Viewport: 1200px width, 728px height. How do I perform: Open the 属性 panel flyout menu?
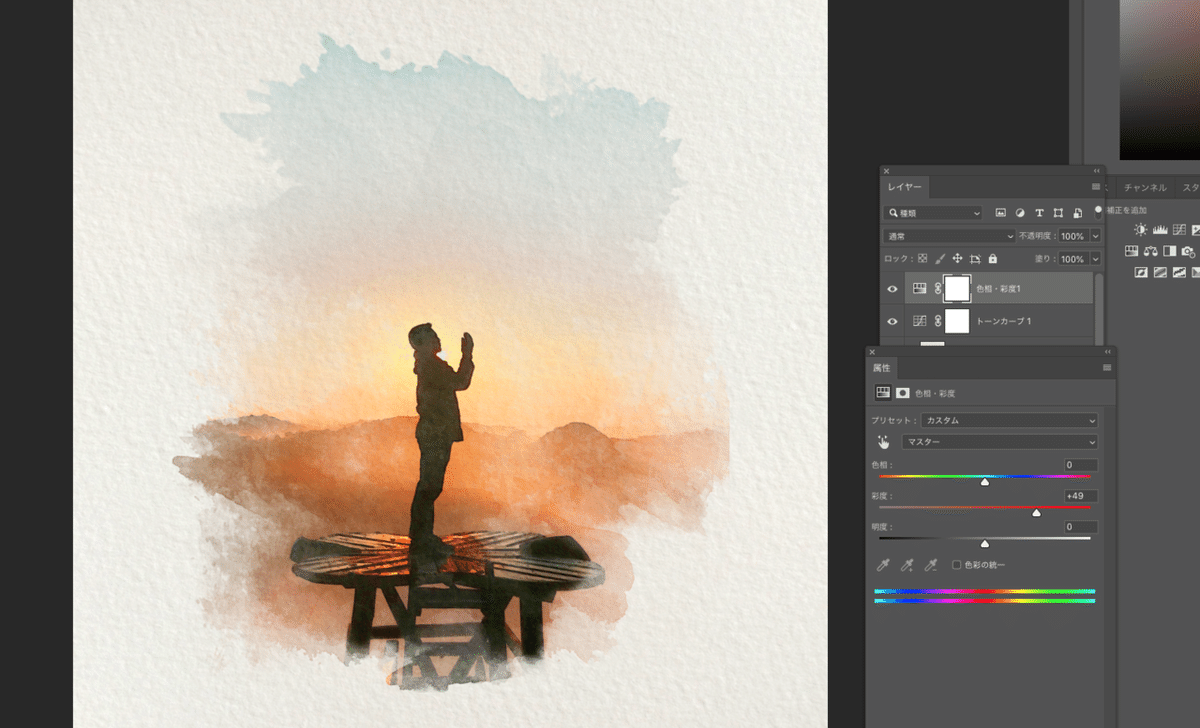click(1107, 368)
